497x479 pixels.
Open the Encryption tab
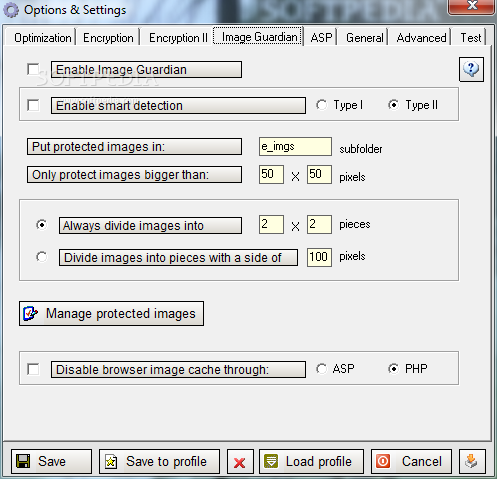click(x=108, y=38)
